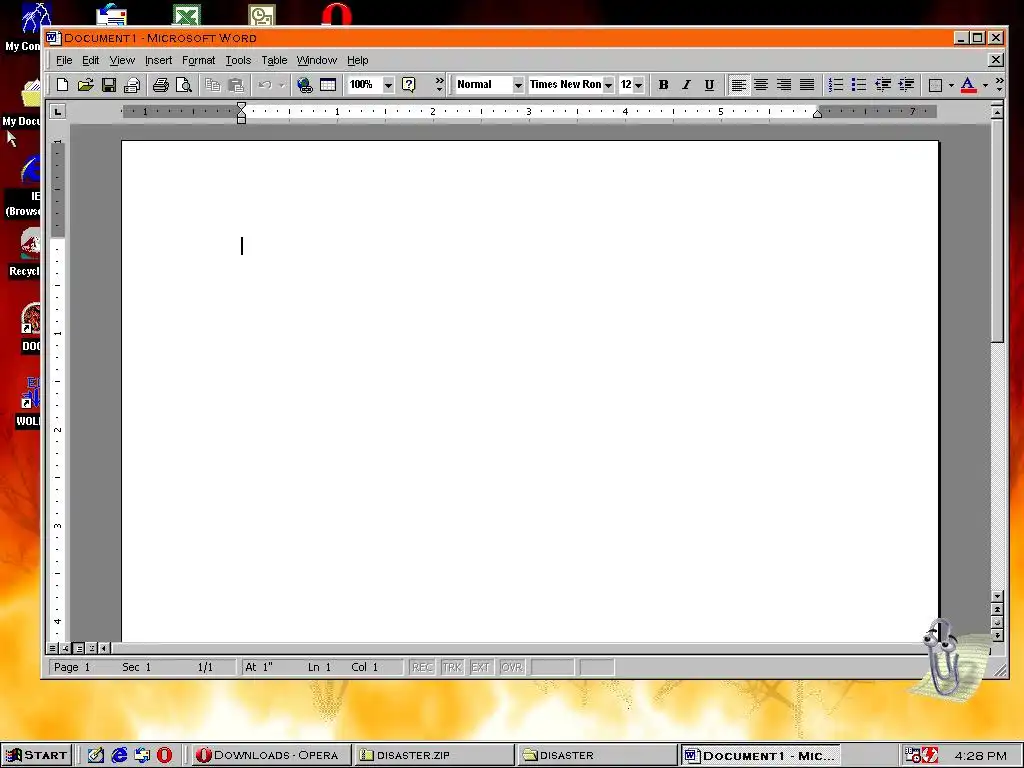The height and width of the screenshot is (768, 1024).
Task: Open the font size 12 dropdown
Action: tap(638, 85)
